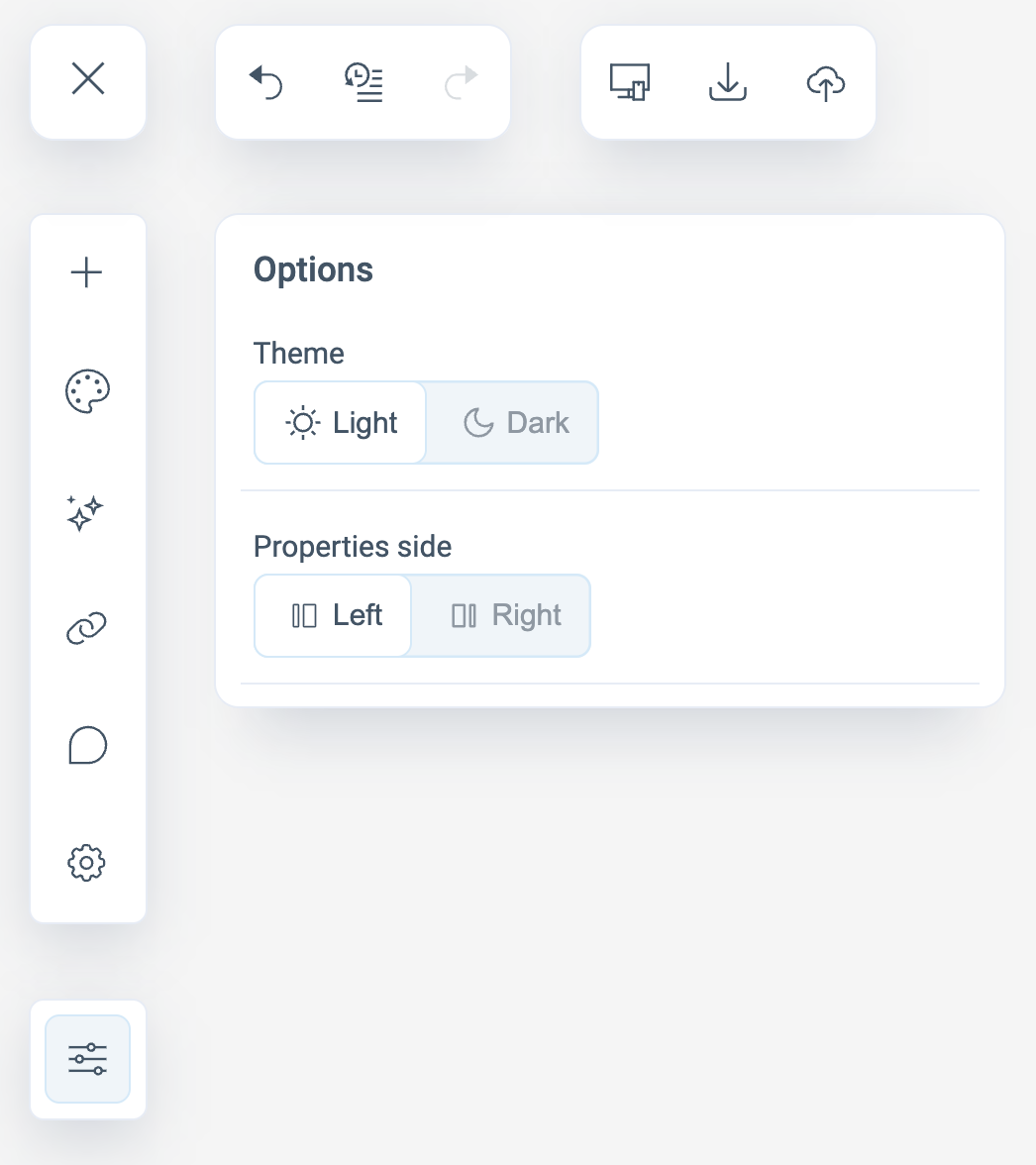
Task: Click the Properties side label
Action: pyautogui.click(x=353, y=547)
